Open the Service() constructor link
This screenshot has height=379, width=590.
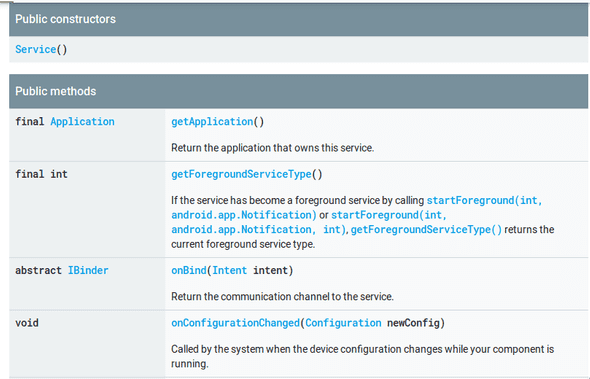[36, 49]
